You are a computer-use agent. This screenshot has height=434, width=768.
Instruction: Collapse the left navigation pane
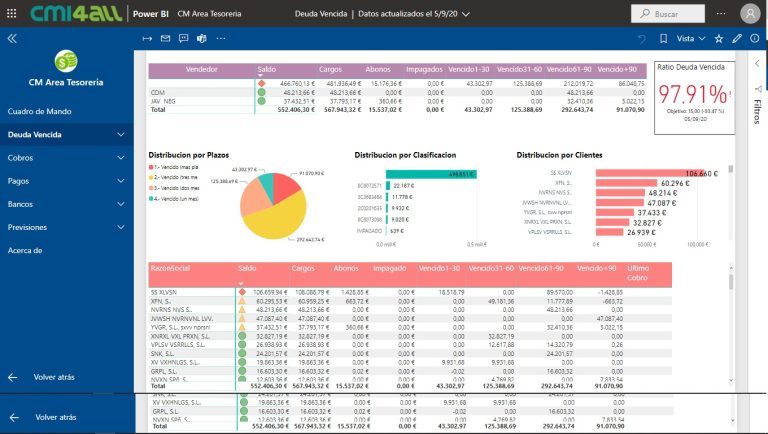(12, 38)
